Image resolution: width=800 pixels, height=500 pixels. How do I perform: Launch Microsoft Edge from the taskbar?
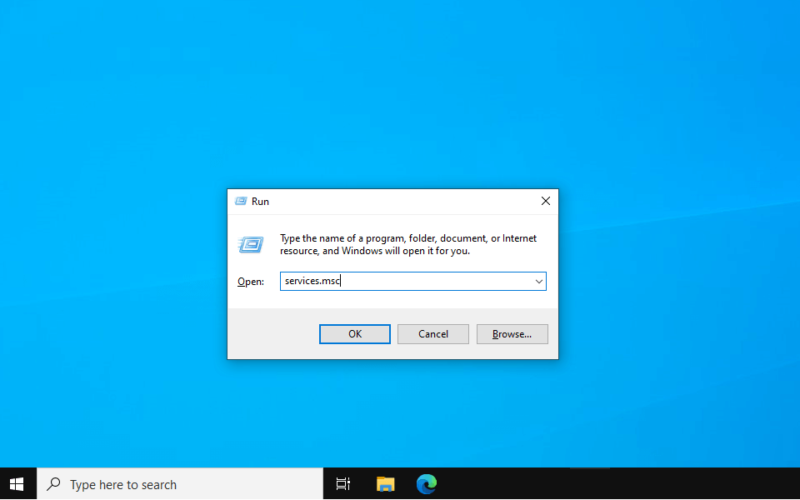coord(427,484)
